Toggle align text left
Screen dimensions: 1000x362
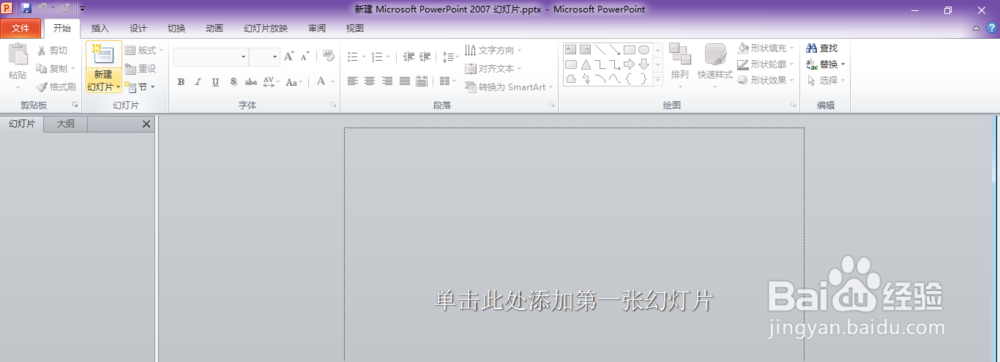pyautogui.click(x=353, y=82)
